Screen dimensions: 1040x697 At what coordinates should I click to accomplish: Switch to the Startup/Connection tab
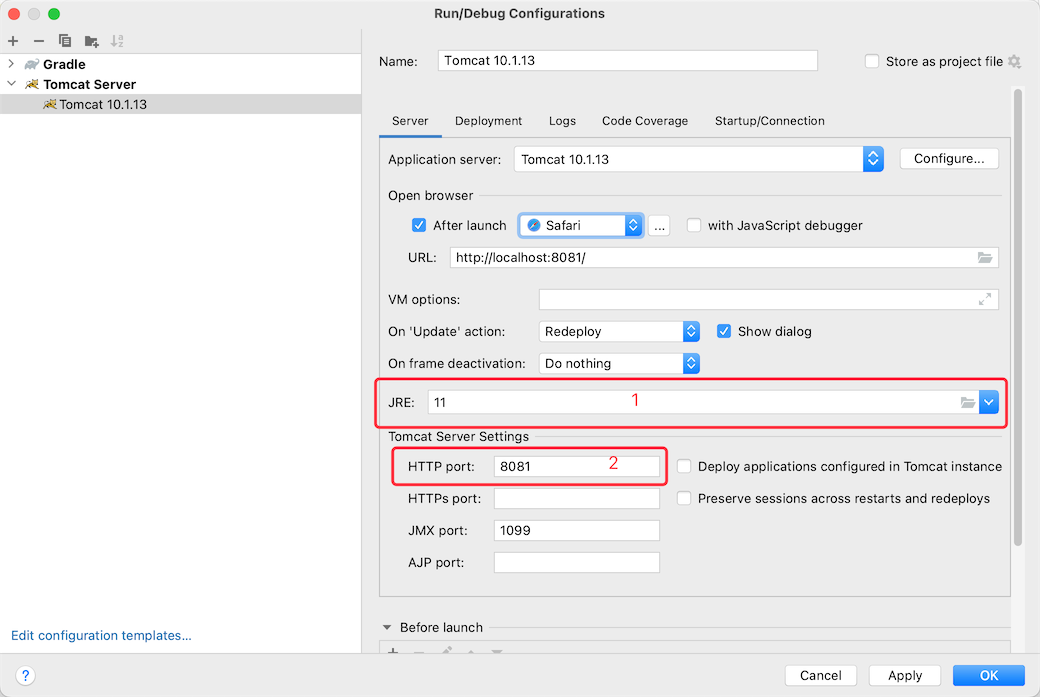coord(769,121)
